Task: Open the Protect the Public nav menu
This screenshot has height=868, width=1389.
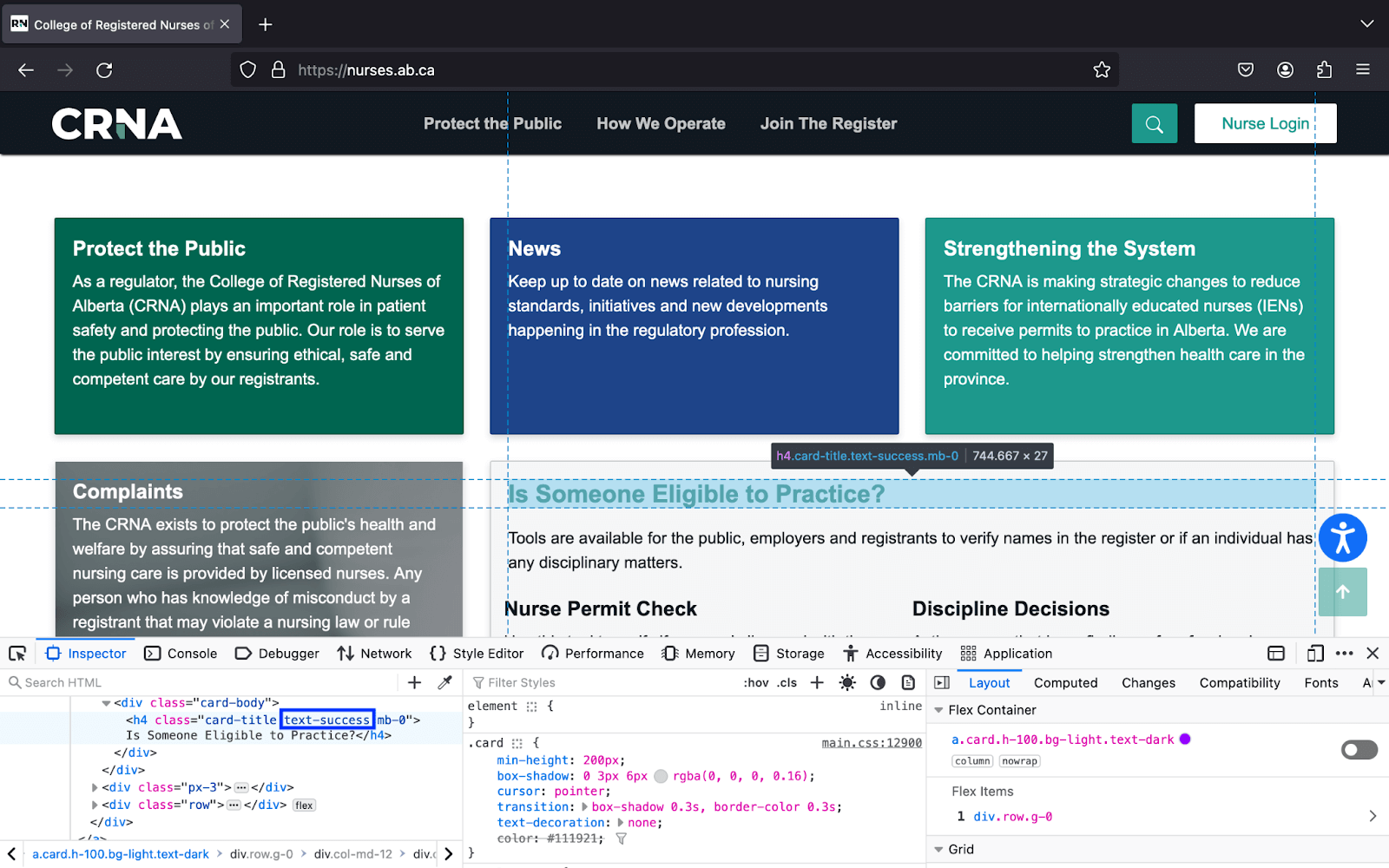Action: (492, 123)
